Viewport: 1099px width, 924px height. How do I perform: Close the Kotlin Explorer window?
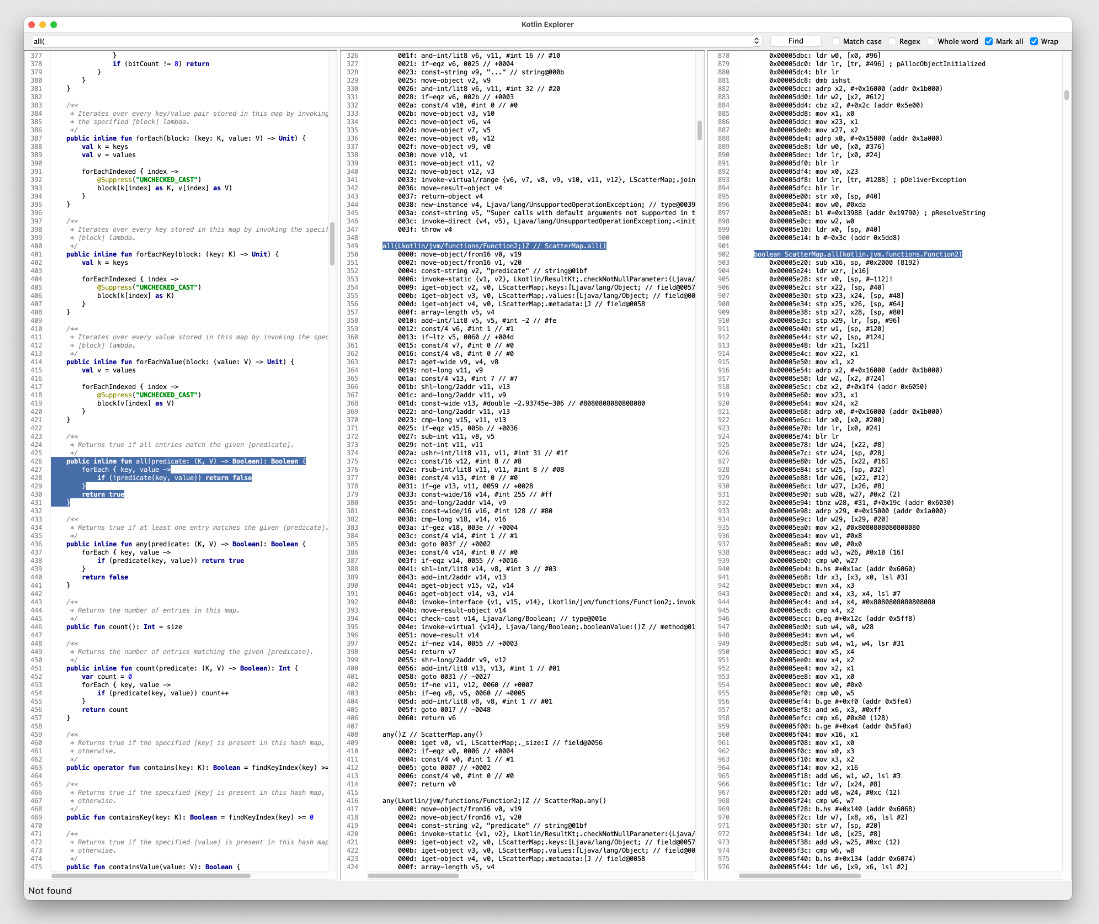coord(32,25)
